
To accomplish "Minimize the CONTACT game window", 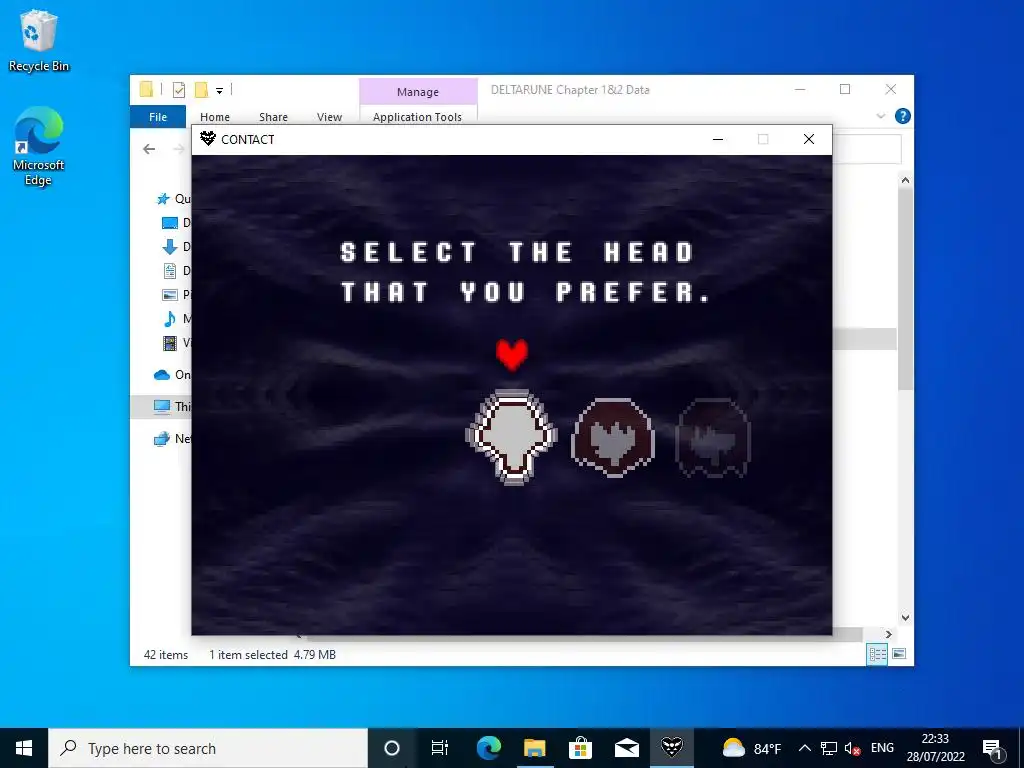I will (718, 139).
